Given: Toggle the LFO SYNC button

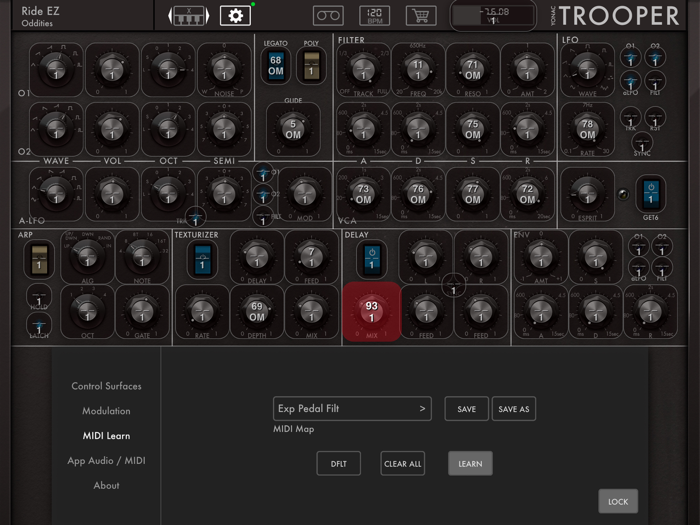Looking at the screenshot, I should click(x=642, y=143).
